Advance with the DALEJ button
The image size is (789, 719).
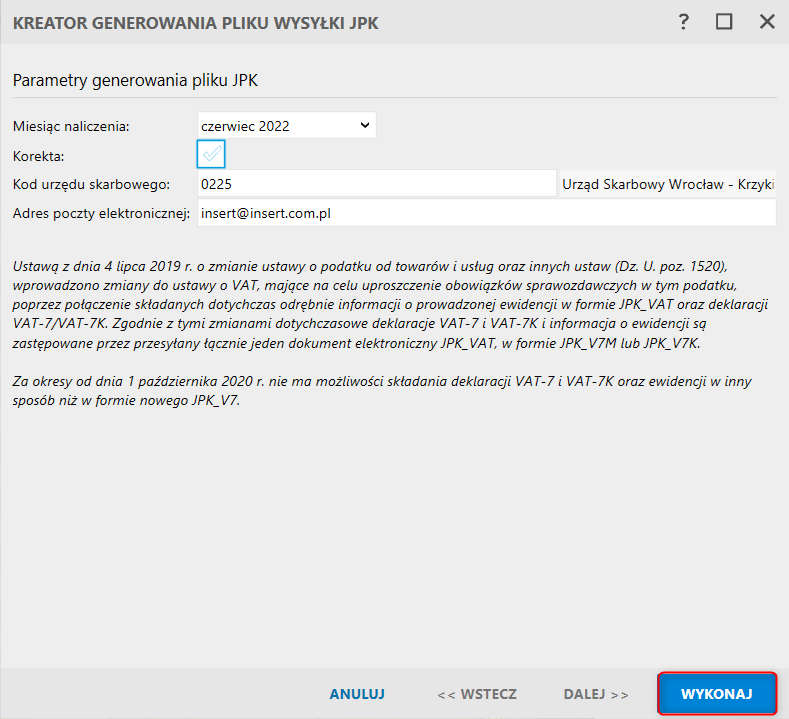[596, 694]
